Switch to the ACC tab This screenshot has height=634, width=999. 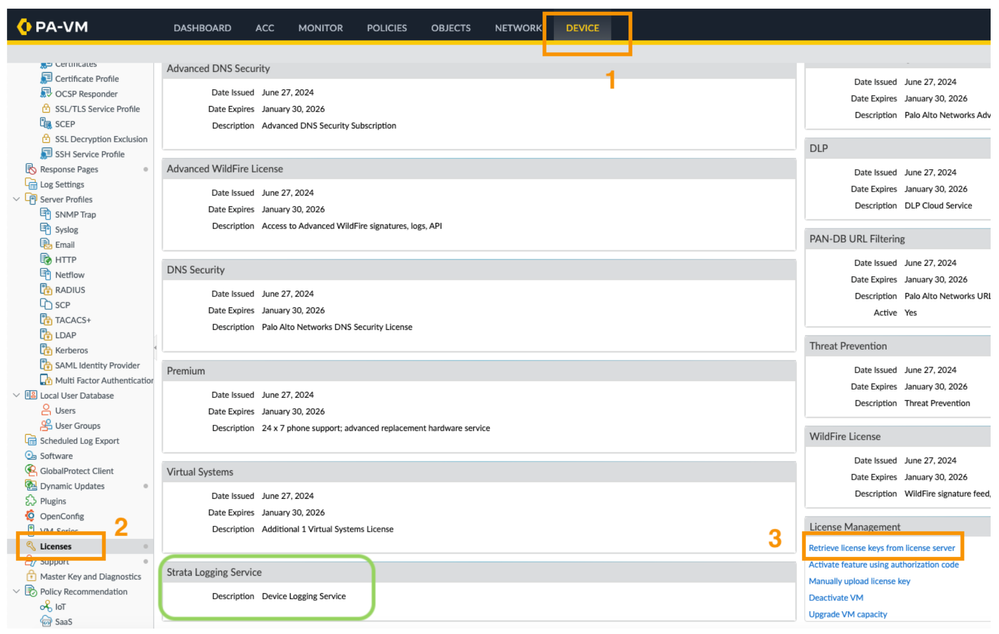coord(265,28)
